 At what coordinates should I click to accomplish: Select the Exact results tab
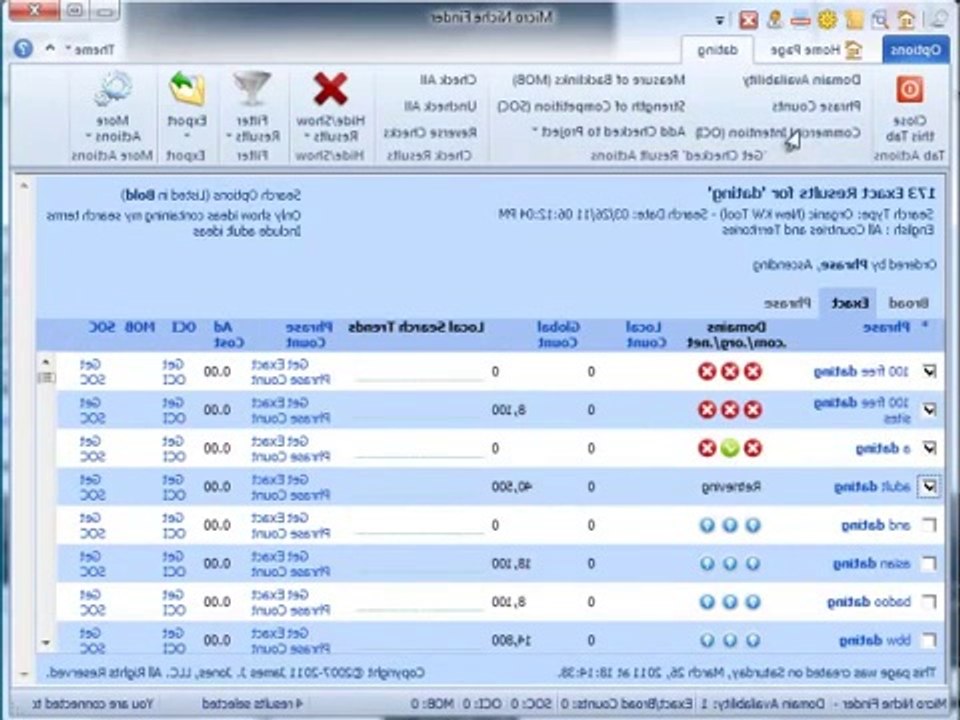point(849,303)
